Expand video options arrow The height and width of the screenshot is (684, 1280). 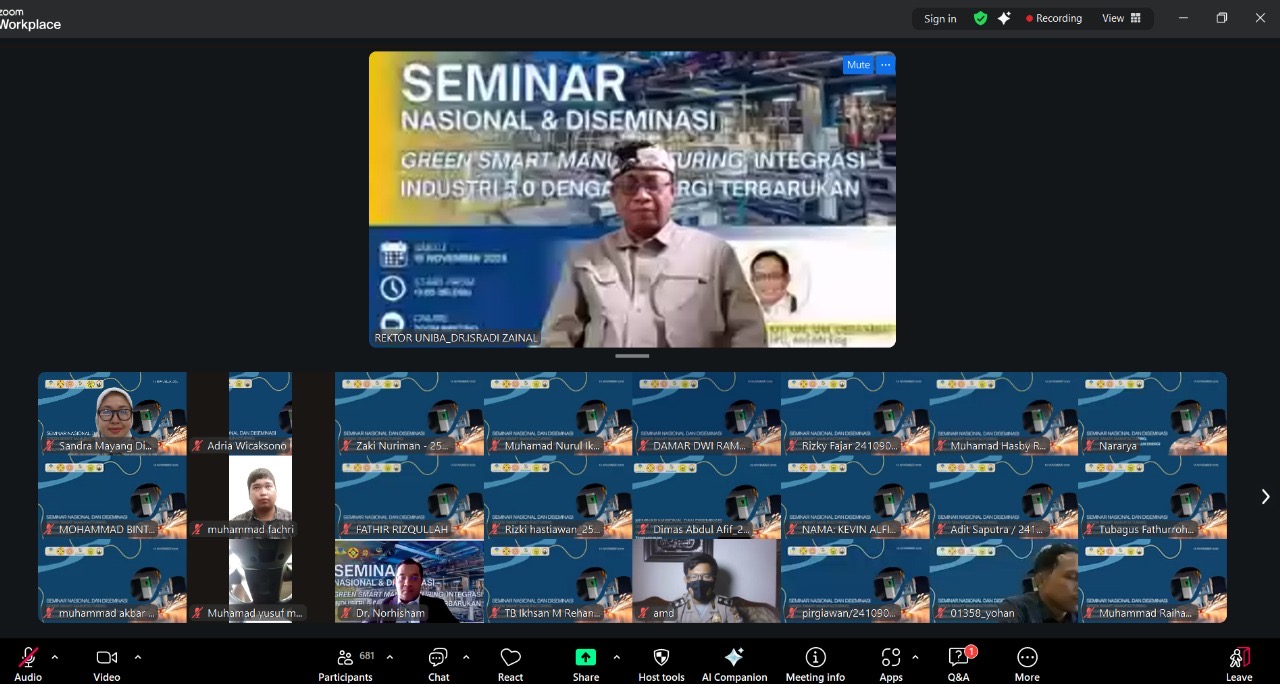coord(137,657)
